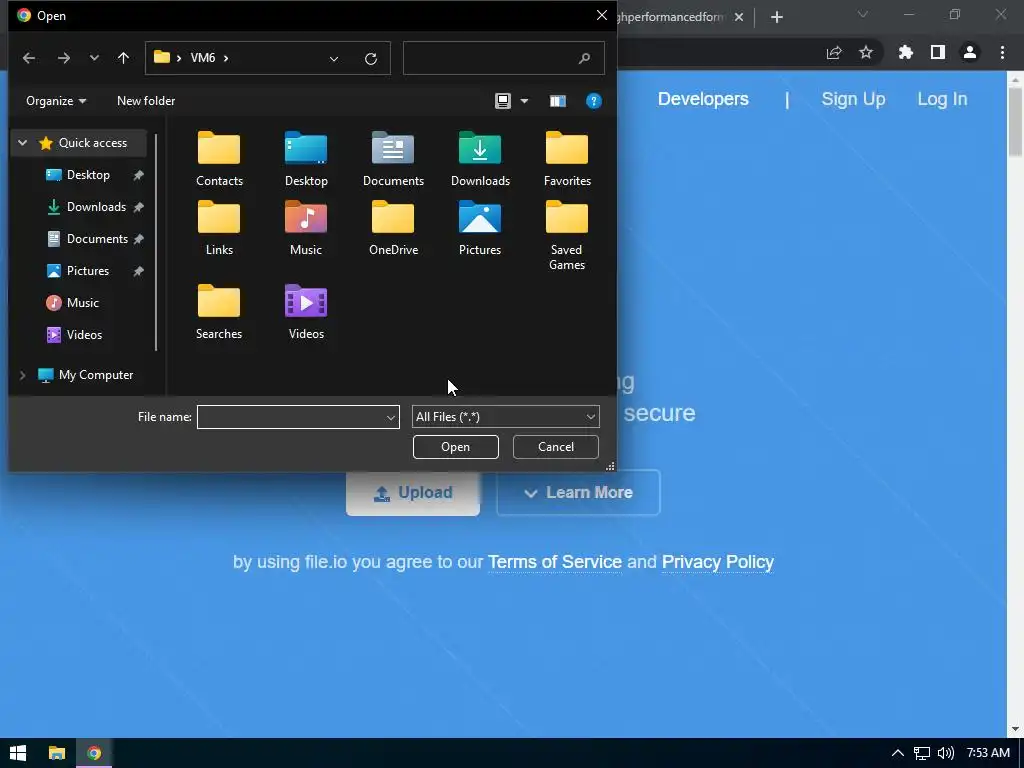1024x768 pixels.
Task: Click the File name input field
Action: pos(291,417)
